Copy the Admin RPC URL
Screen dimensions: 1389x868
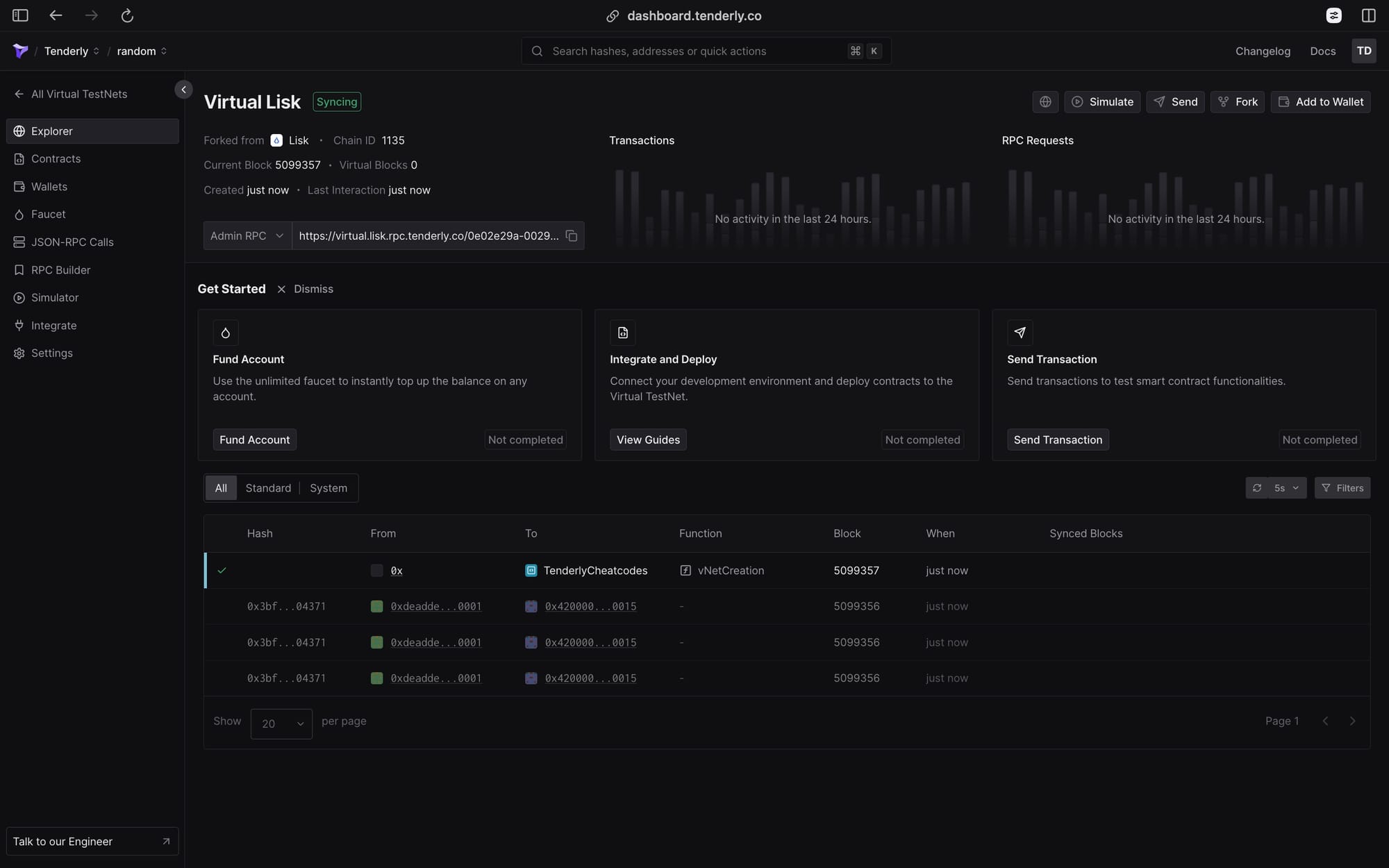[x=571, y=236]
